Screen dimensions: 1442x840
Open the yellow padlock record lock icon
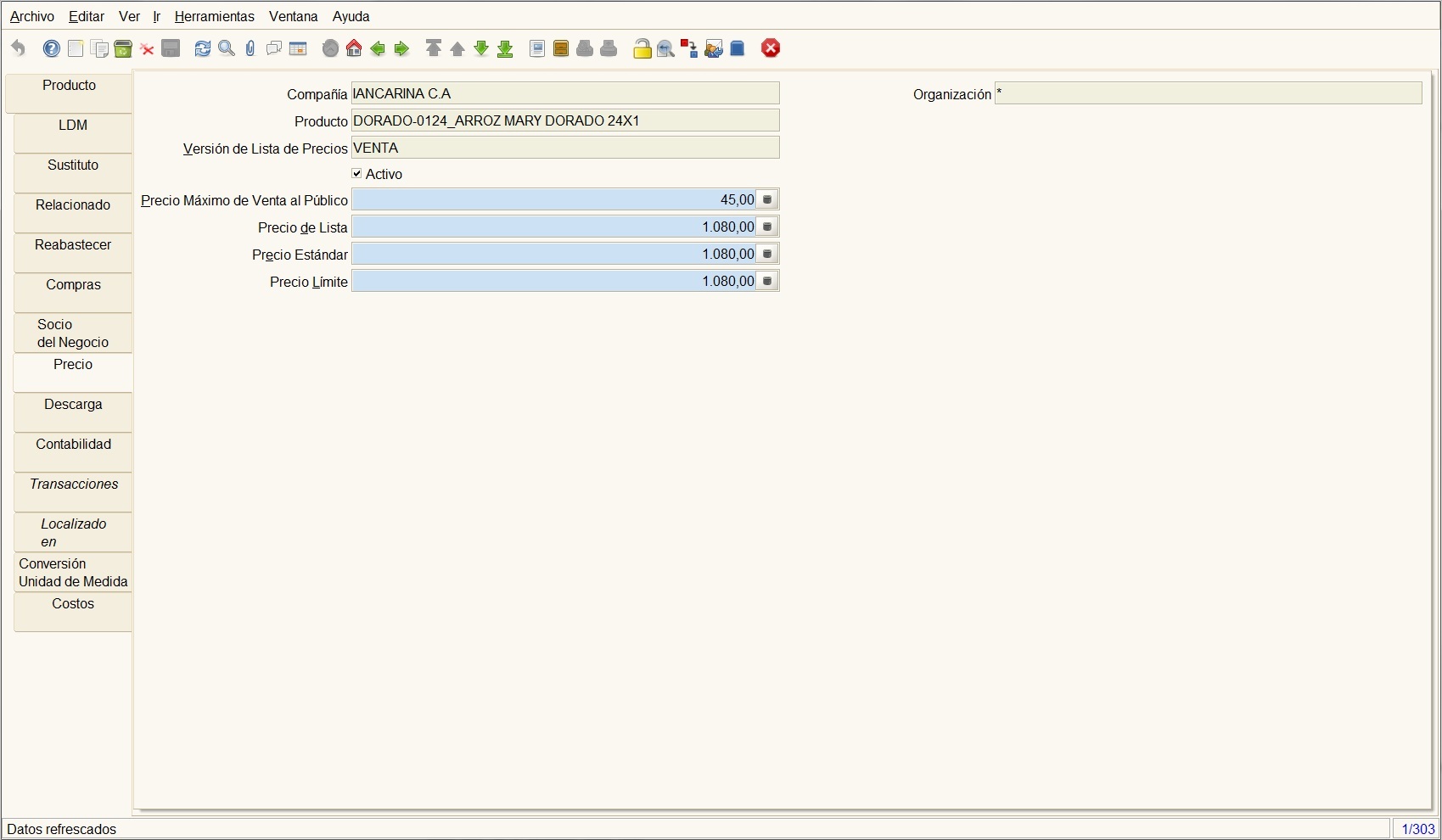coord(642,48)
